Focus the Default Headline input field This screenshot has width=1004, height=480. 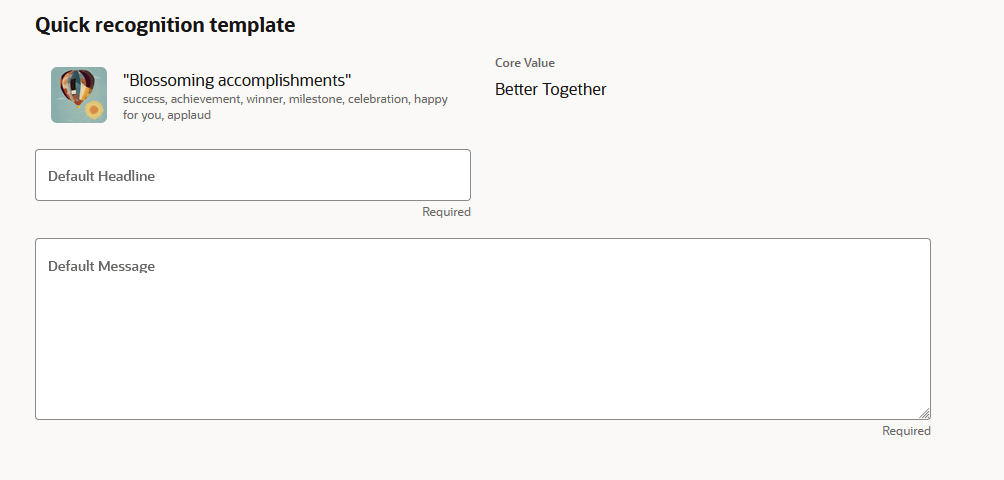coord(252,175)
